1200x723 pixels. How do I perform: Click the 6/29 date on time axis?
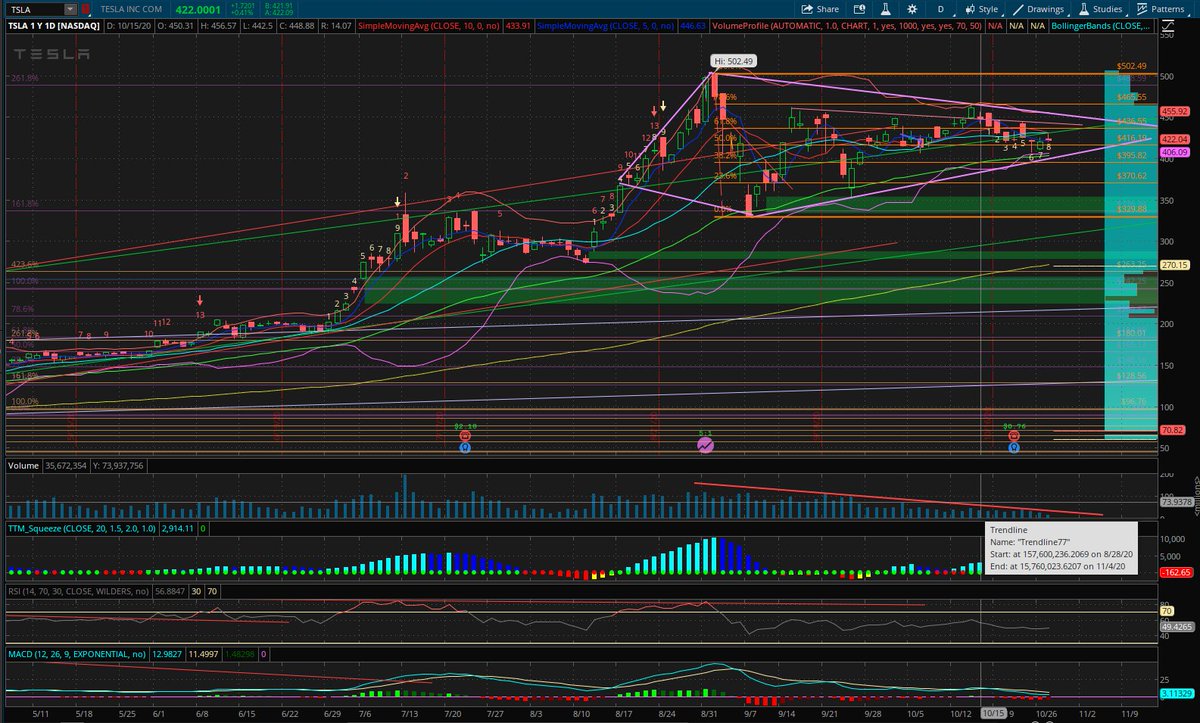pyautogui.click(x=332, y=713)
